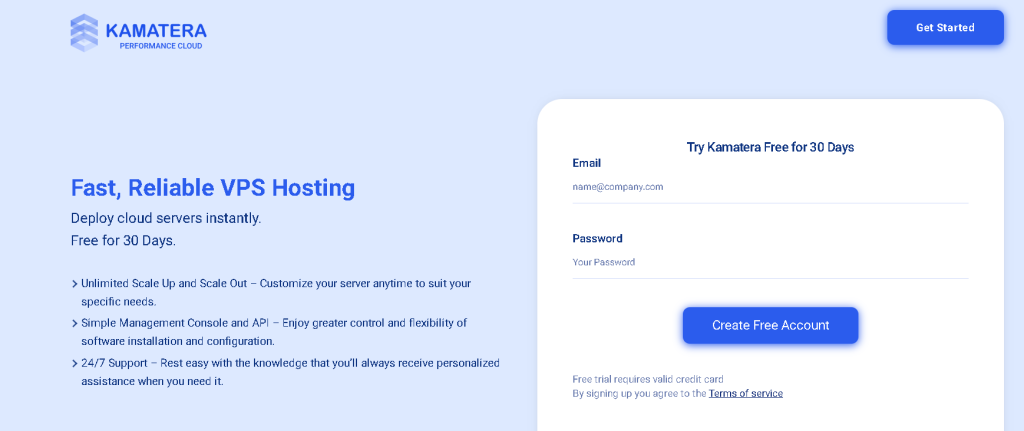
Task: Click the Password field label
Action: [597, 239]
